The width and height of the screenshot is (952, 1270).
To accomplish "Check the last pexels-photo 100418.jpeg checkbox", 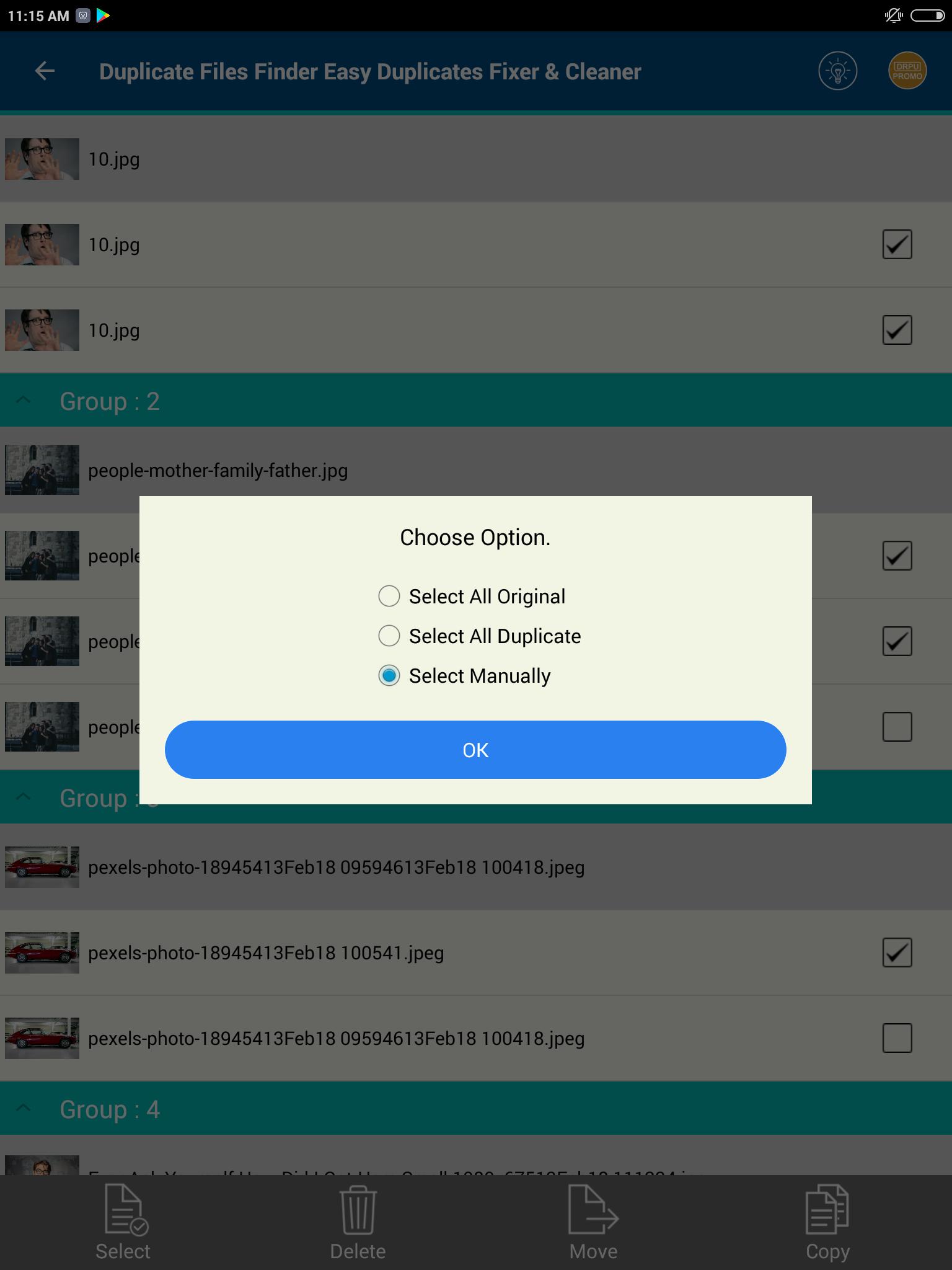I will point(897,1038).
